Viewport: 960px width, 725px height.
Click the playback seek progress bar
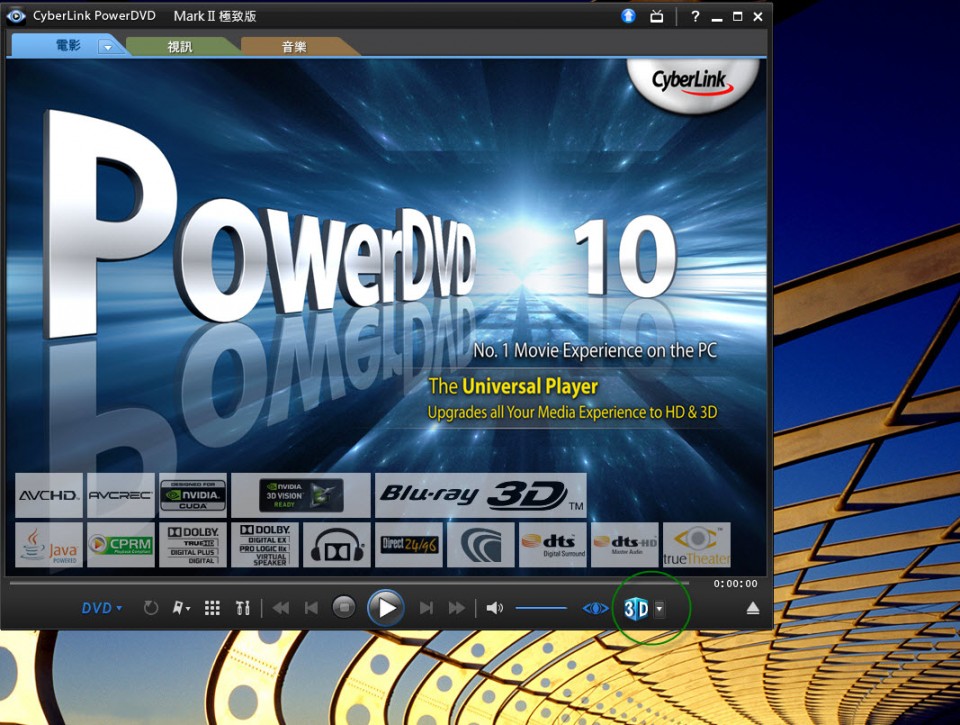click(350, 584)
